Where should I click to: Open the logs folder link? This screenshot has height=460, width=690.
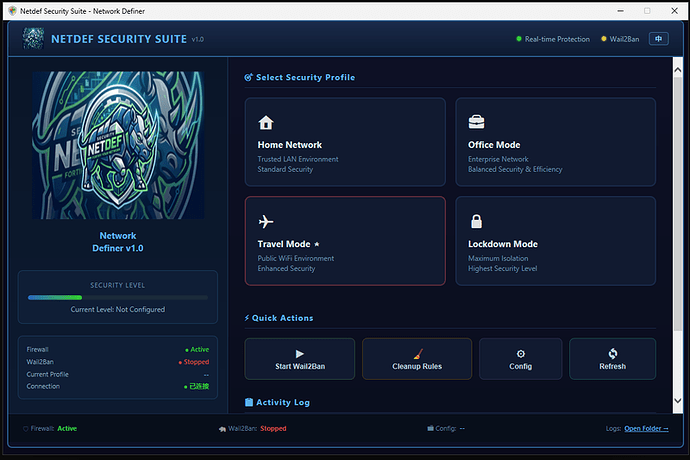(x=646, y=428)
